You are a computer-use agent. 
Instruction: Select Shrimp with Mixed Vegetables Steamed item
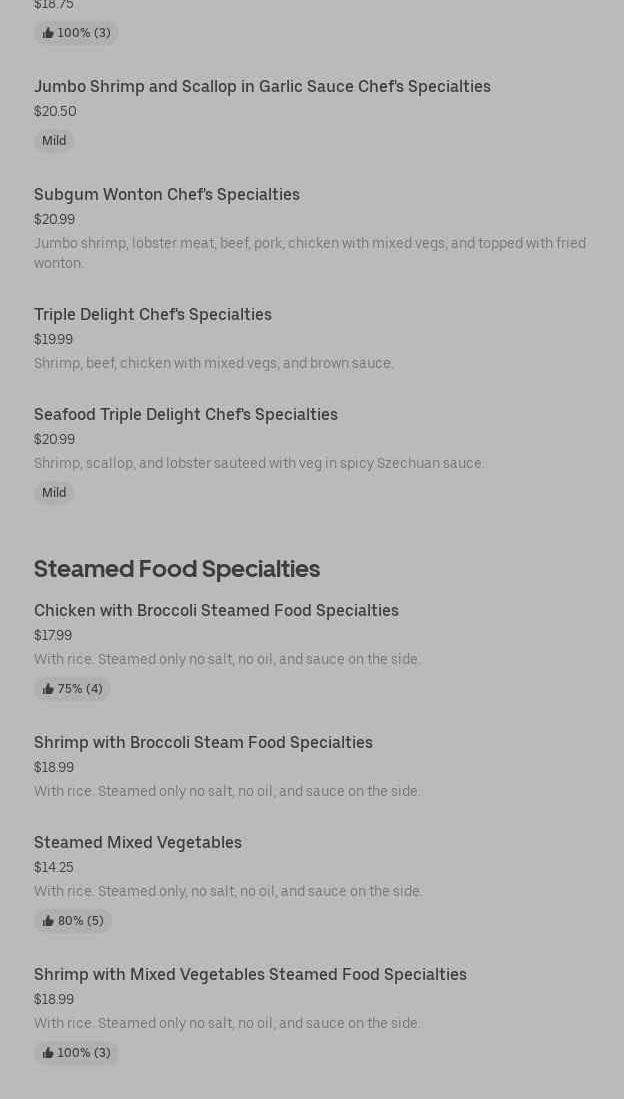click(x=250, y=974)
